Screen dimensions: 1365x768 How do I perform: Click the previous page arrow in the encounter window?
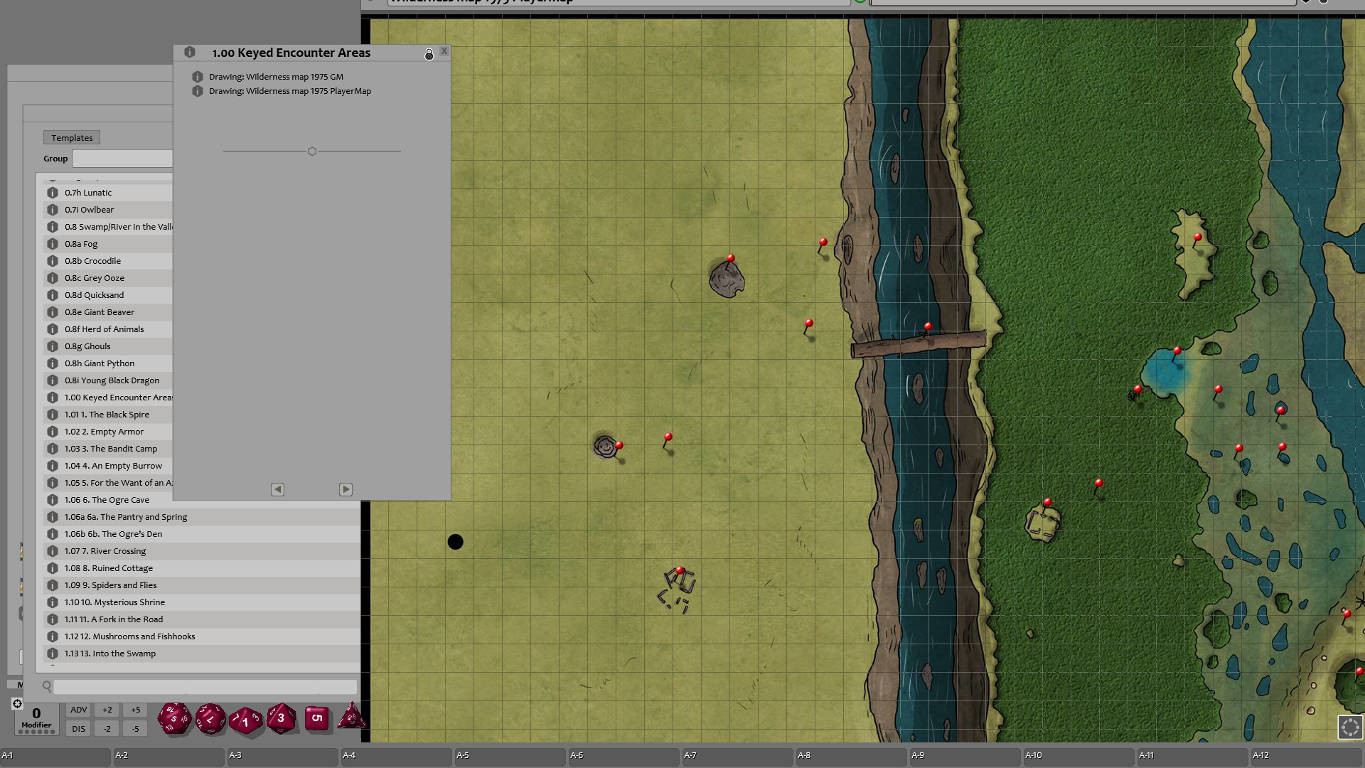click(277, 489)
